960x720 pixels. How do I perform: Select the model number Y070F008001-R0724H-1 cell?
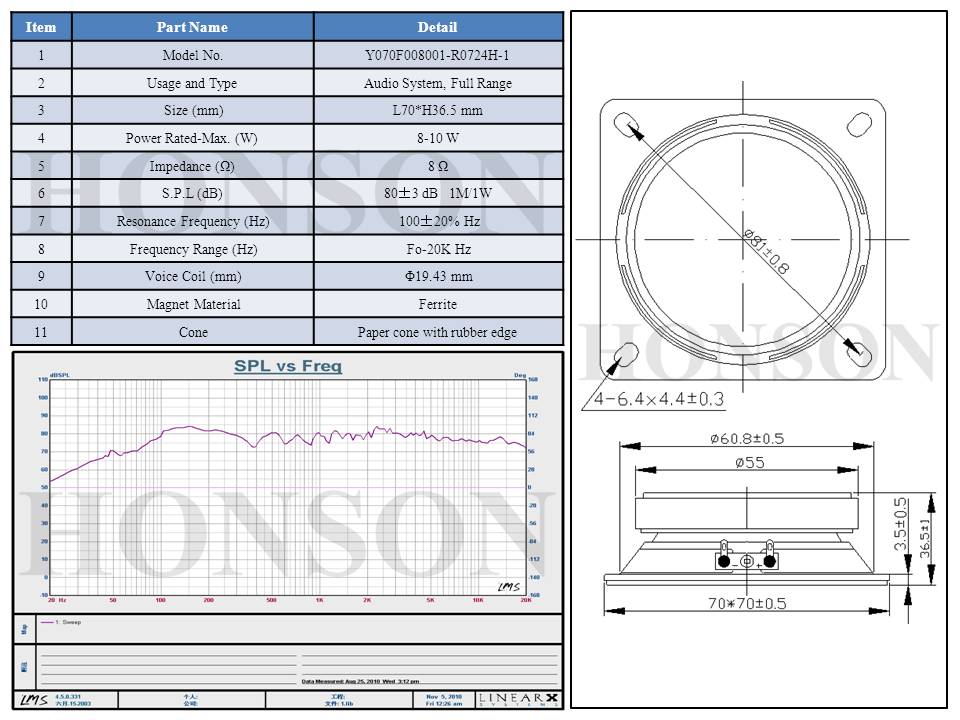pos(437,56)
